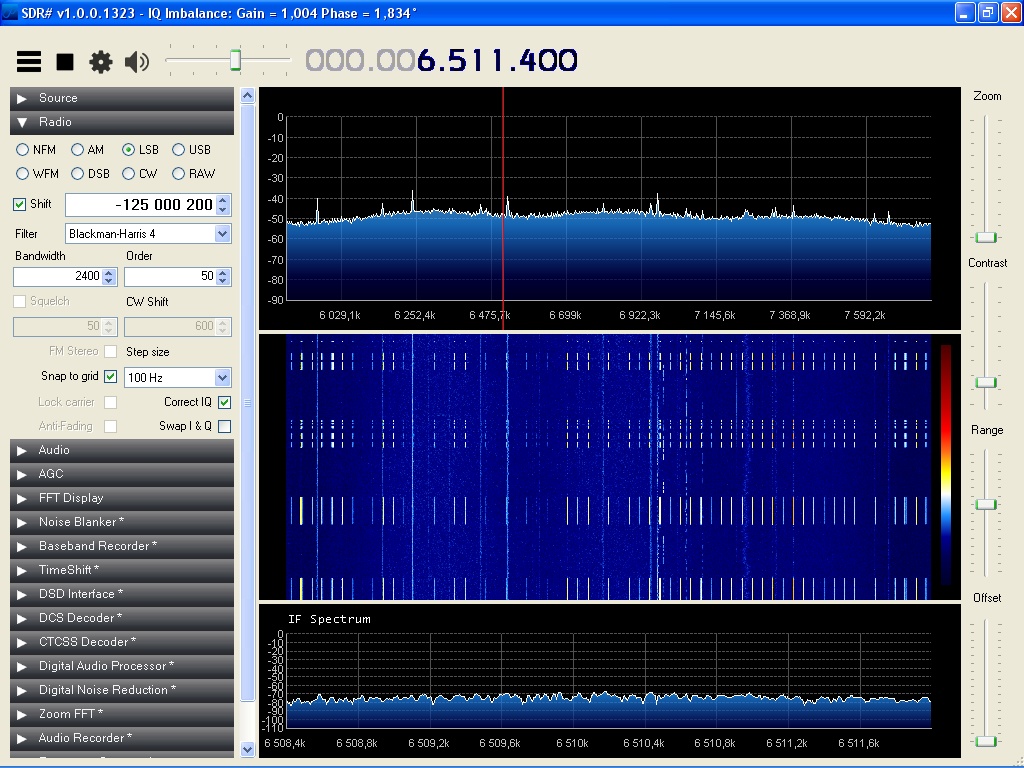The image size is (1024, 768).
Task: Click the 6 510k label on IF Spectrum axis
Action: 572,743
